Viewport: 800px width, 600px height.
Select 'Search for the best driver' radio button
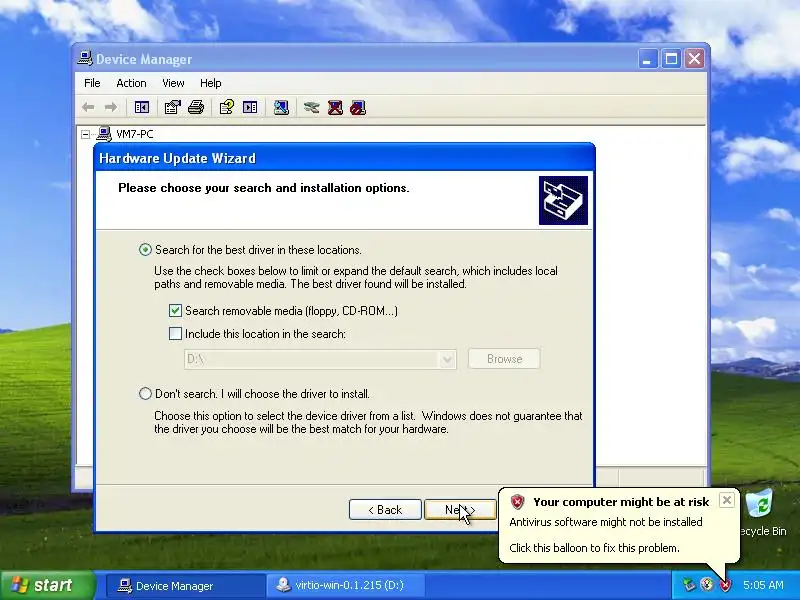[145, 249]
